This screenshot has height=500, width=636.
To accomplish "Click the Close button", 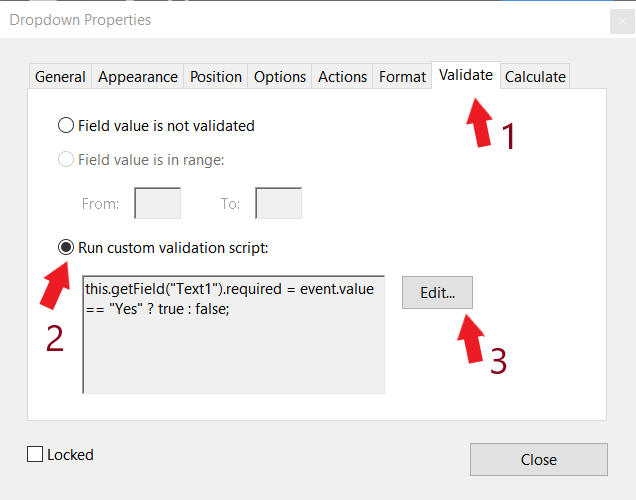I will pos(538,459).
